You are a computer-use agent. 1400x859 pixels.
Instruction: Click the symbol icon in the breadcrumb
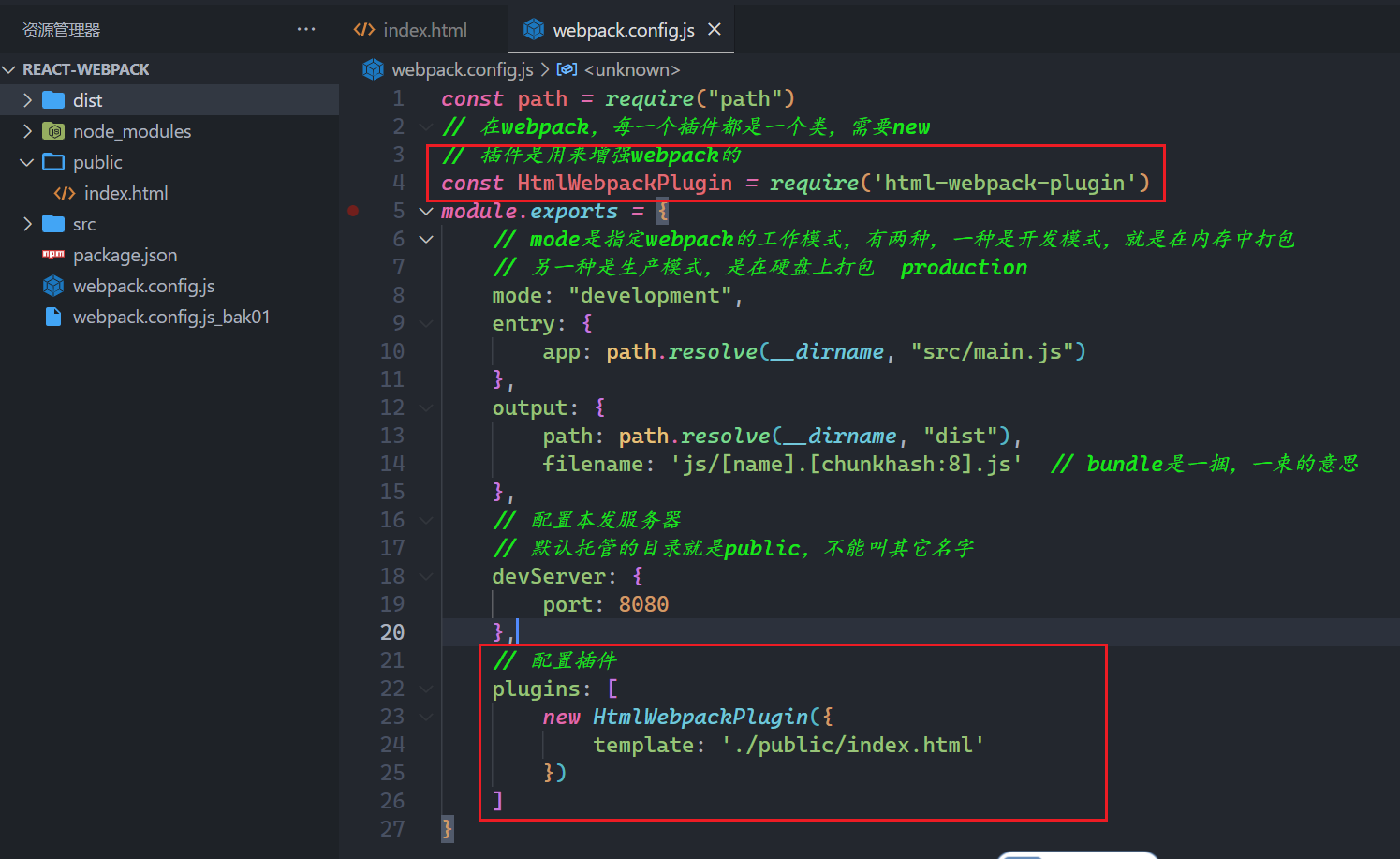coord(567,69)
